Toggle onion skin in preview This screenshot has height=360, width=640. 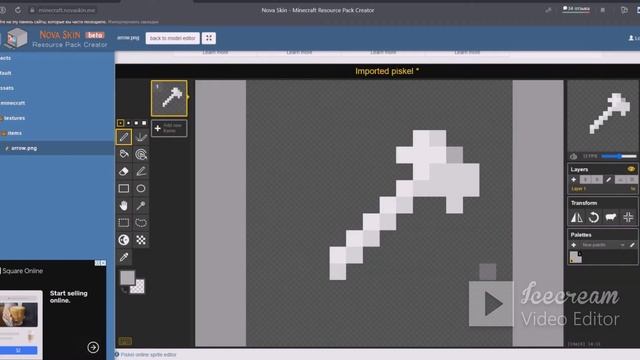pos(573,156)
